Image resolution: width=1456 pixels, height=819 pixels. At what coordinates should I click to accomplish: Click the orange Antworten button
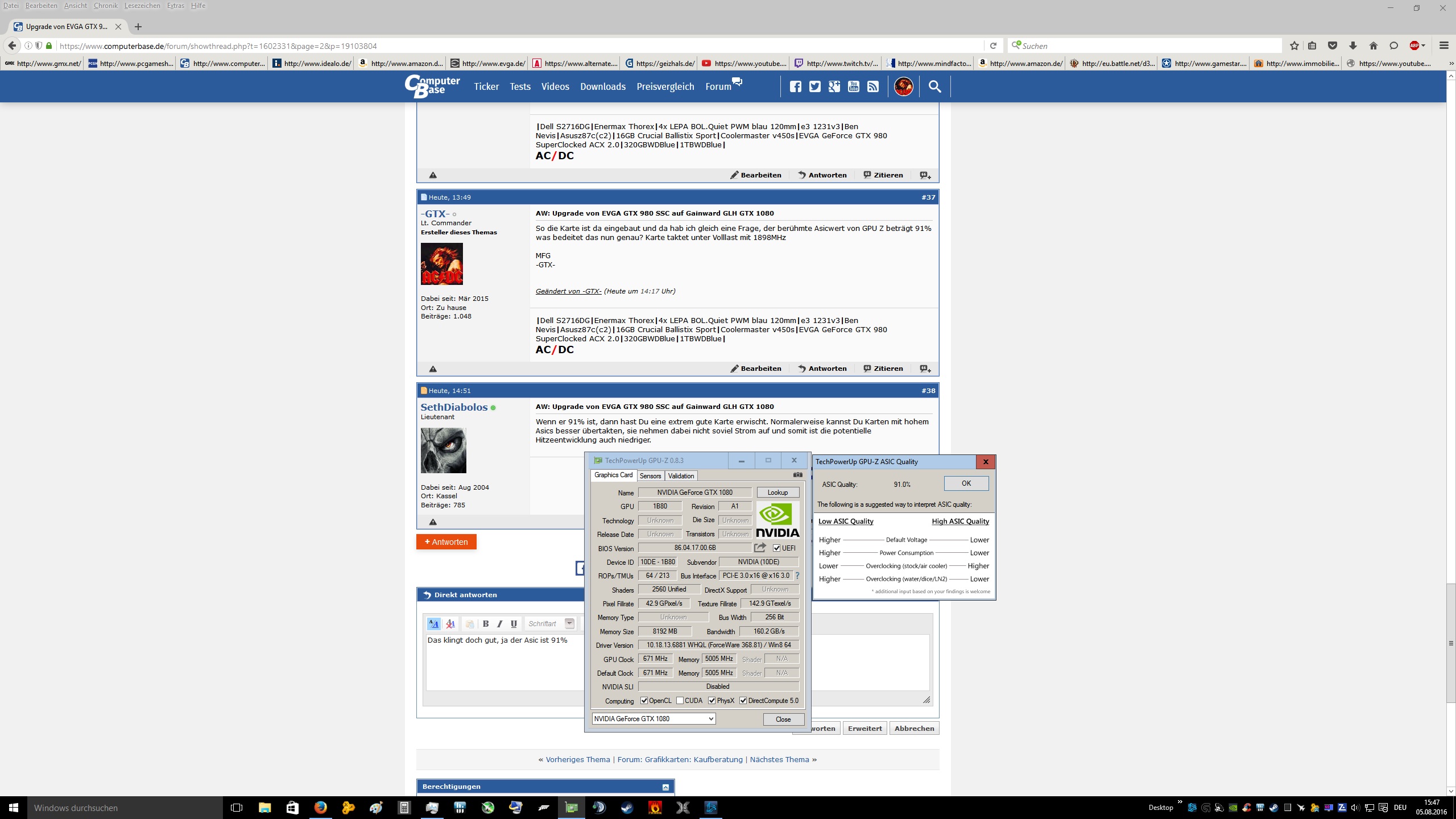click(x=446, y=542)
